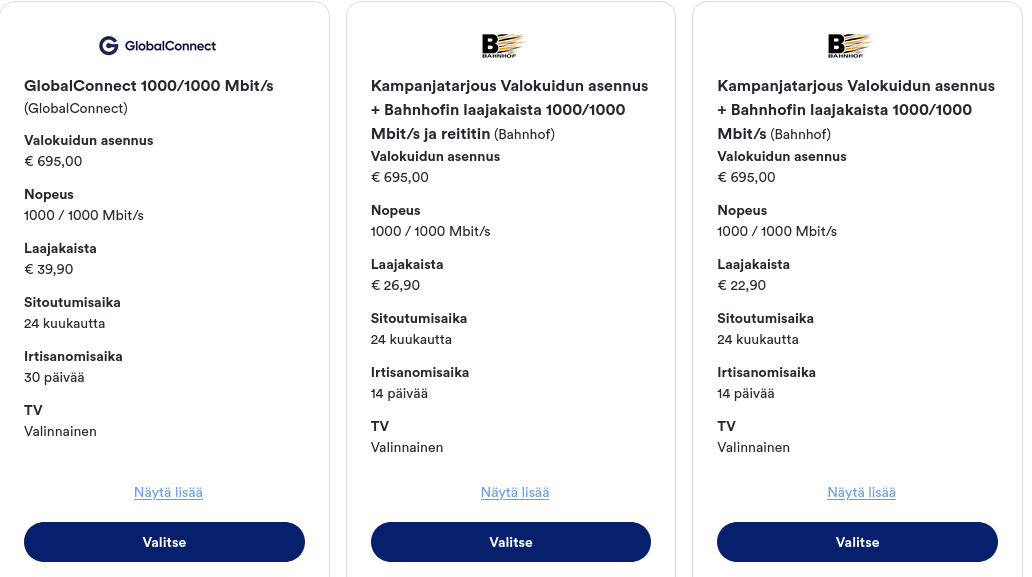Click the GlobalConnect logo
The height and width of the screenshot is (577, 1032).
click(x=157, y=45)
